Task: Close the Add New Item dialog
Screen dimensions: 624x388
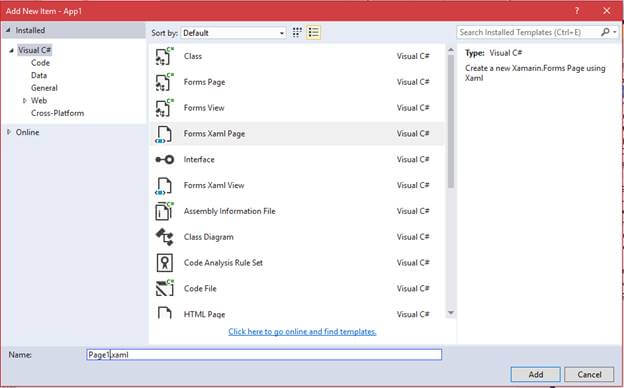Action: coord(606,11)
